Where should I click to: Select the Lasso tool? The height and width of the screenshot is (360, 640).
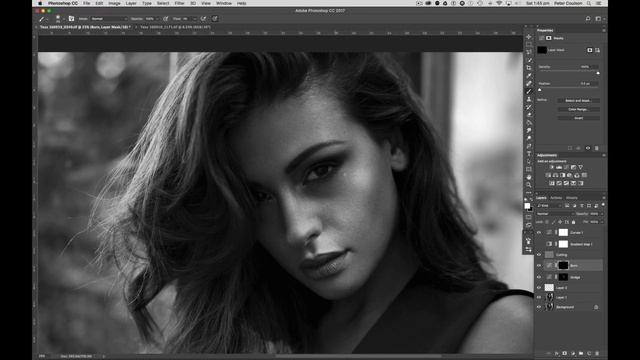[x=529, y=52]
